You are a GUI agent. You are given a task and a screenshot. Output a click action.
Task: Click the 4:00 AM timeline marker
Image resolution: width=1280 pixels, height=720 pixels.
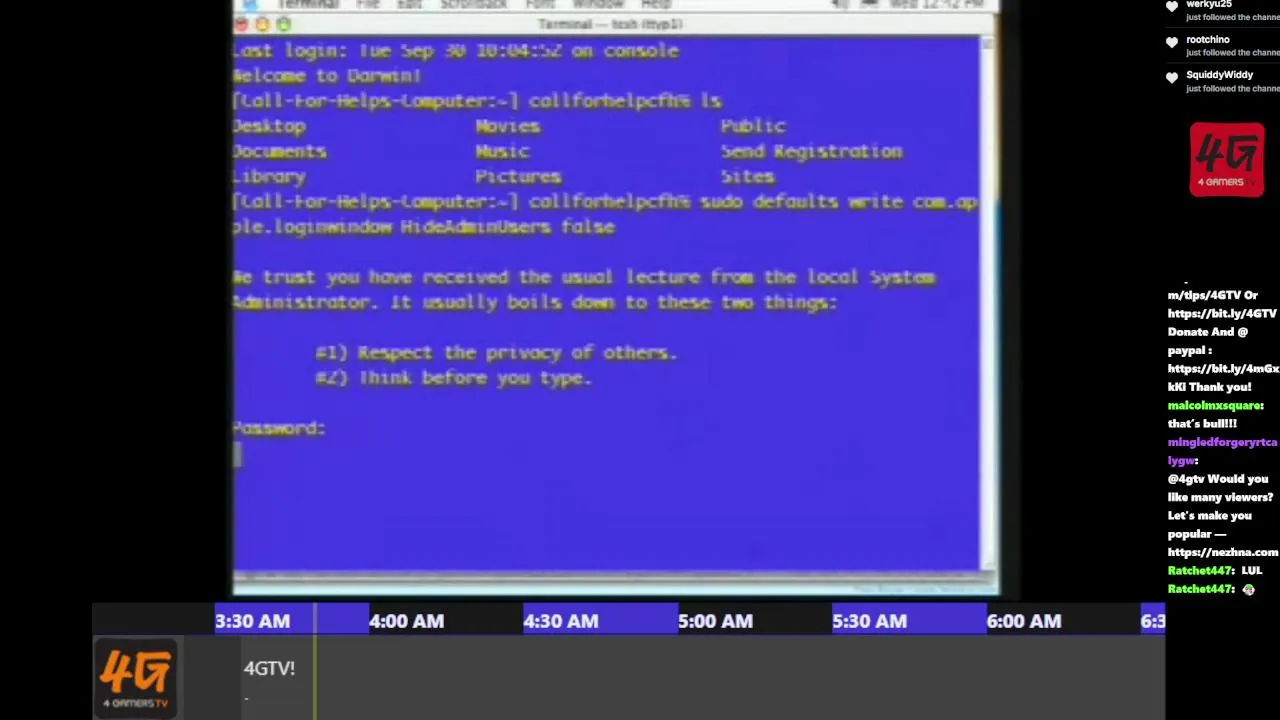[406, 621]
